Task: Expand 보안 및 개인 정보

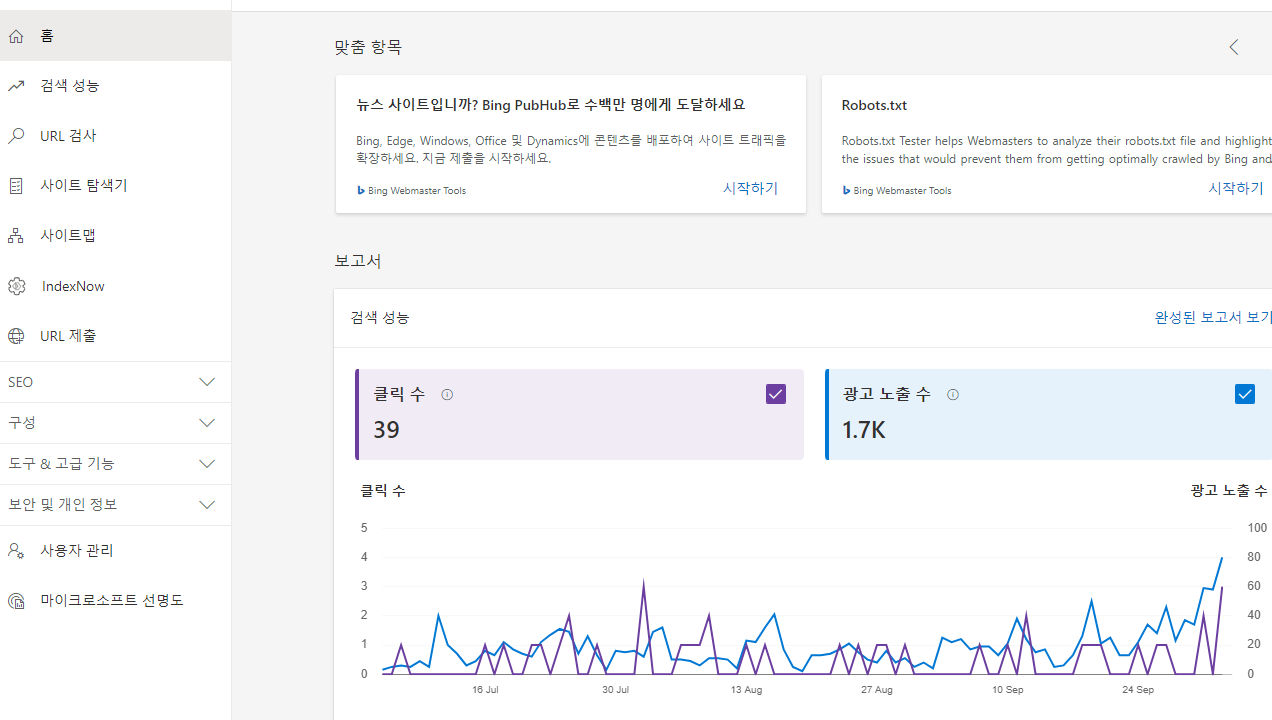Action: coord(115,504)
